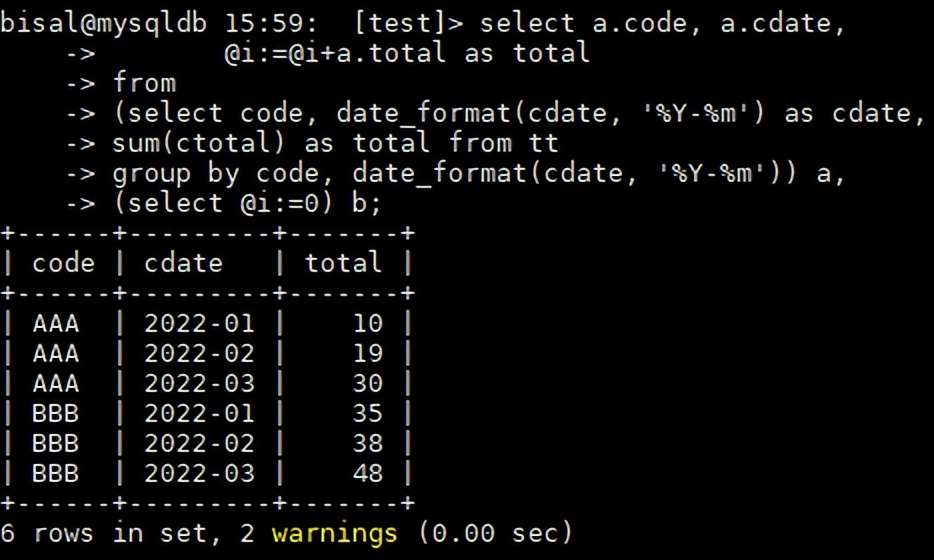Click the total value 35
This screenshot has height=560, width=934.
click(x=368, y=413)
